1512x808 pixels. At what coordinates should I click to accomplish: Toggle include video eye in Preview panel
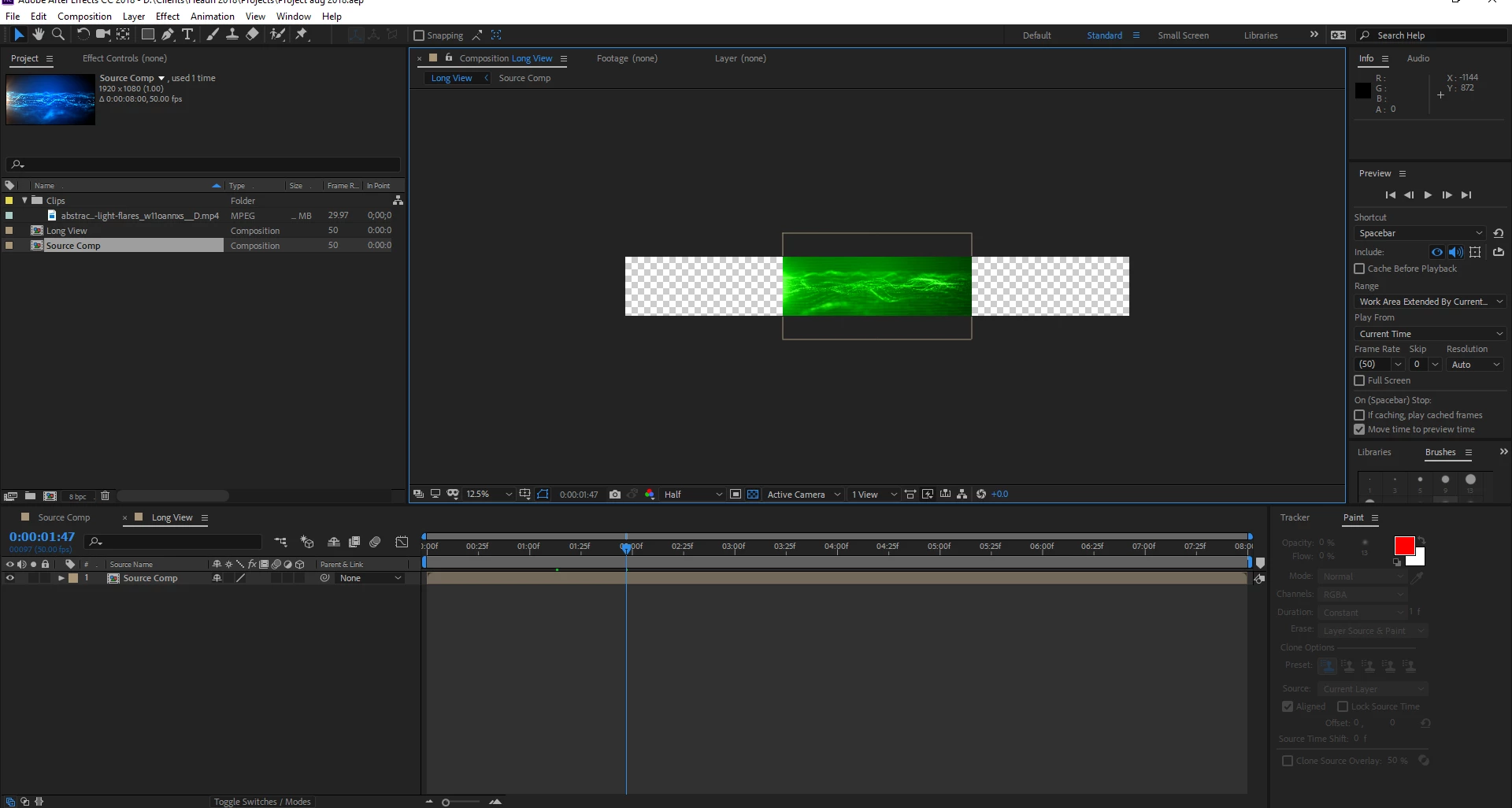click(1437, 252)
